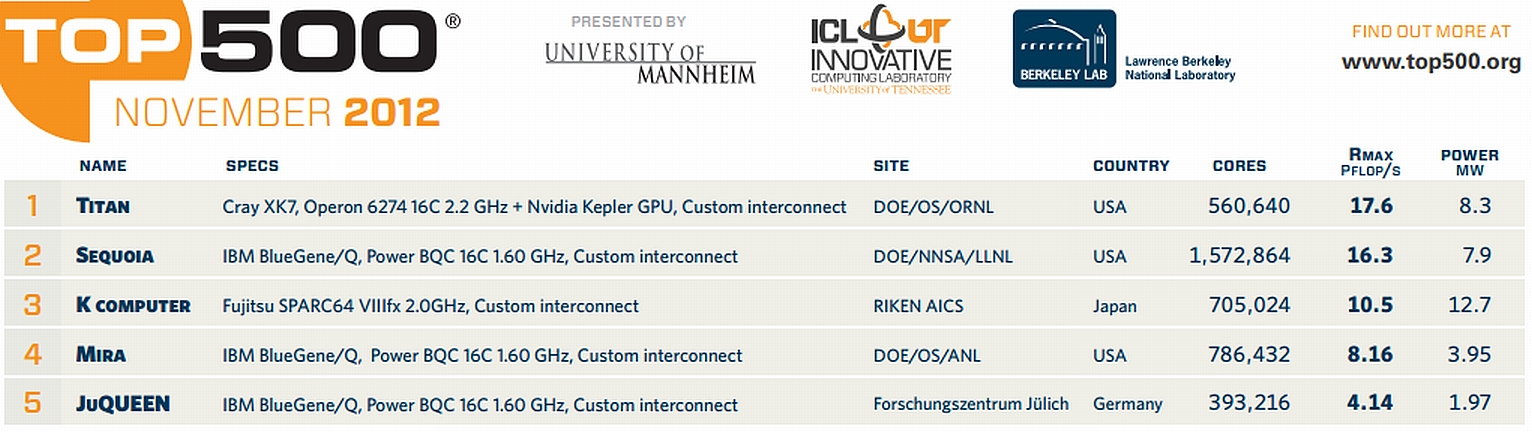The image size is (1532, 432).
Task: Click the Mira supercomputer name
Action: pyautogui.click(x=101, y=355)
